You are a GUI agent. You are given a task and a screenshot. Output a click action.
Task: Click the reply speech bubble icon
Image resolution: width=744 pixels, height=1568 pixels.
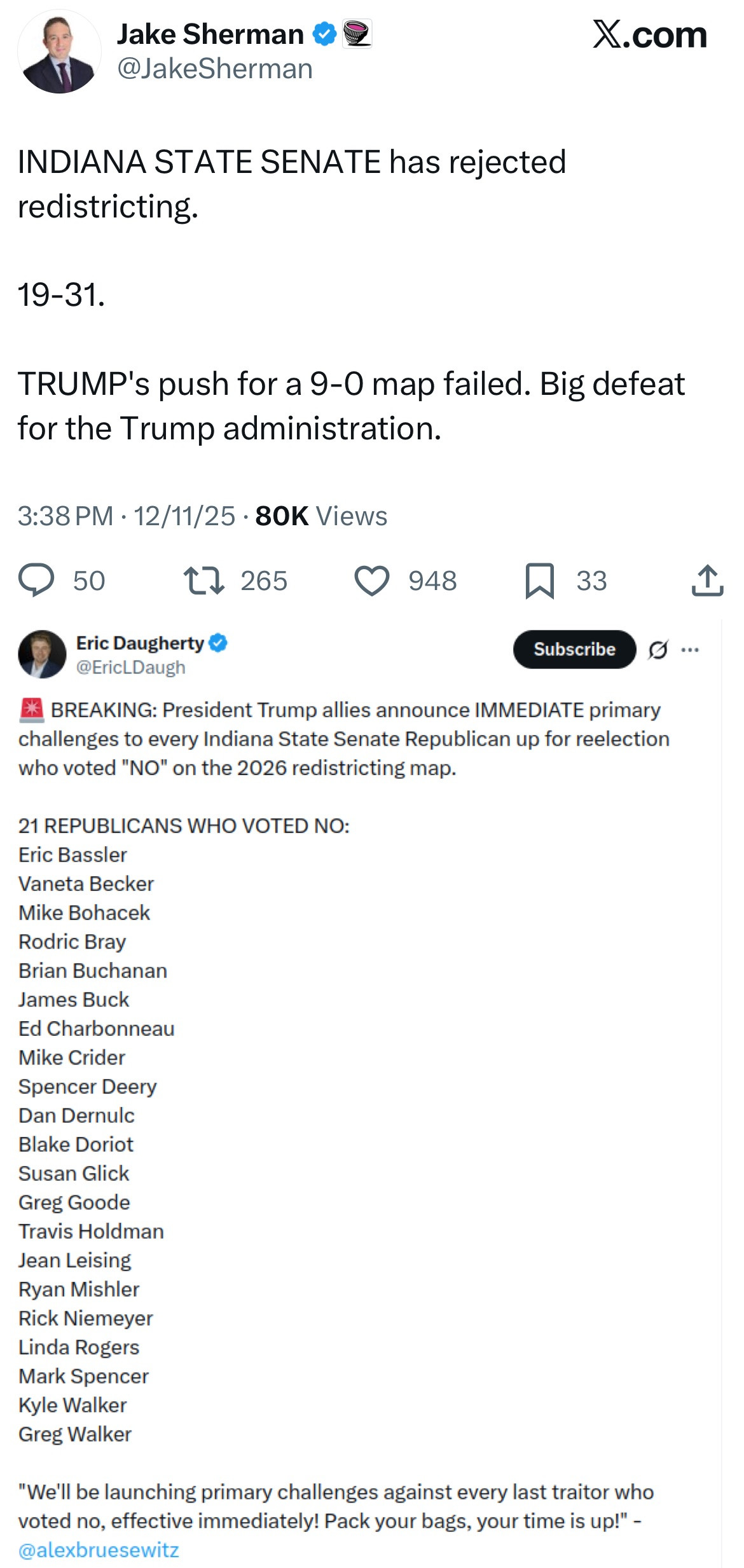click(36, 580)
